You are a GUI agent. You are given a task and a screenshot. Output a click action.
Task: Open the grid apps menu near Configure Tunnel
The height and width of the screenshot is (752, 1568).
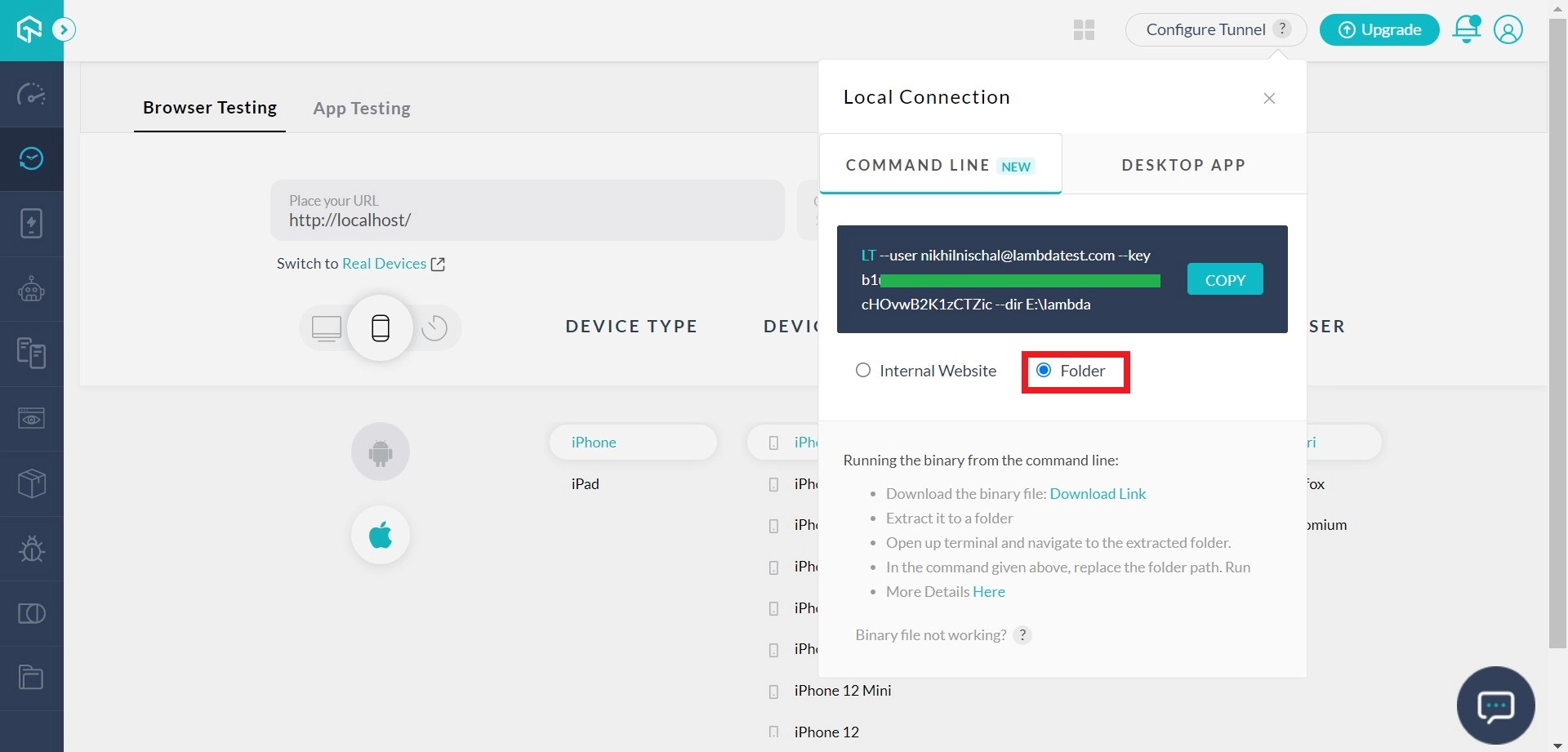point(1083,29)
